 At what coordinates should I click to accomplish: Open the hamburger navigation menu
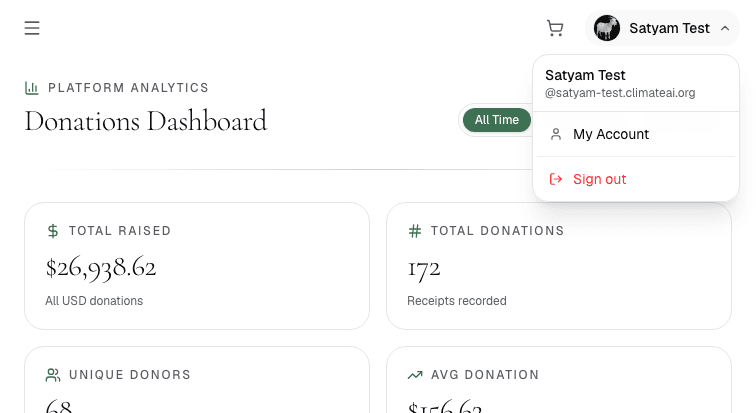coord(32,28)
